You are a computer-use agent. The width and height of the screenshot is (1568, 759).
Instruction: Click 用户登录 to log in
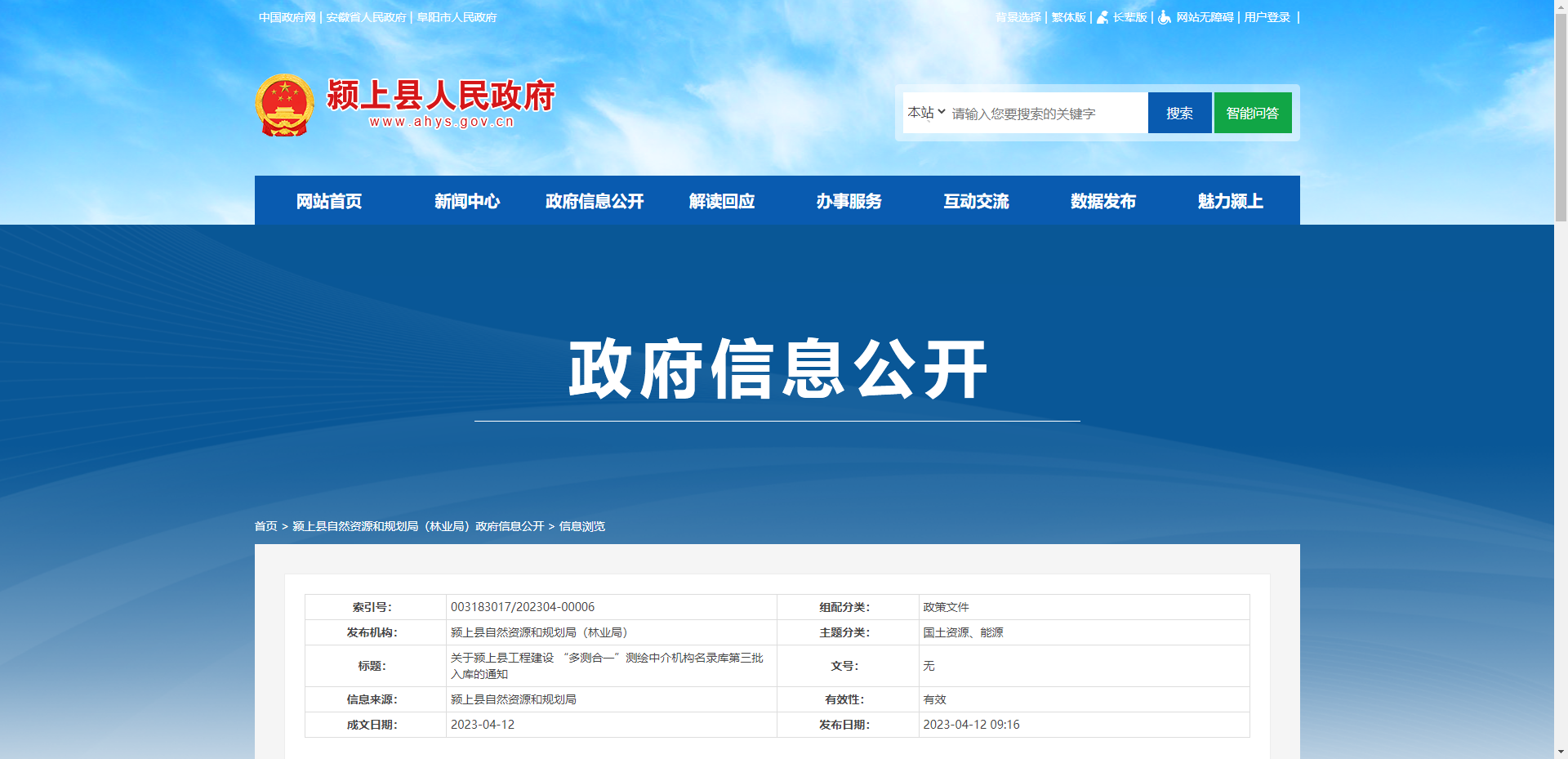coord(1267,16)
